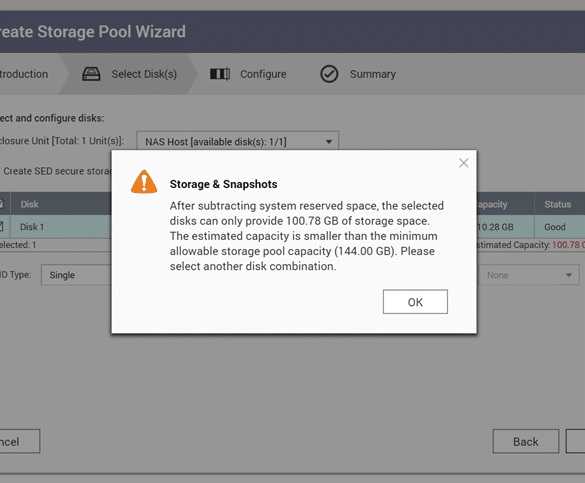Screen dimensions: 585x483
Task: Click the Summary checkmark icon
Action: (x=329, y=74)
